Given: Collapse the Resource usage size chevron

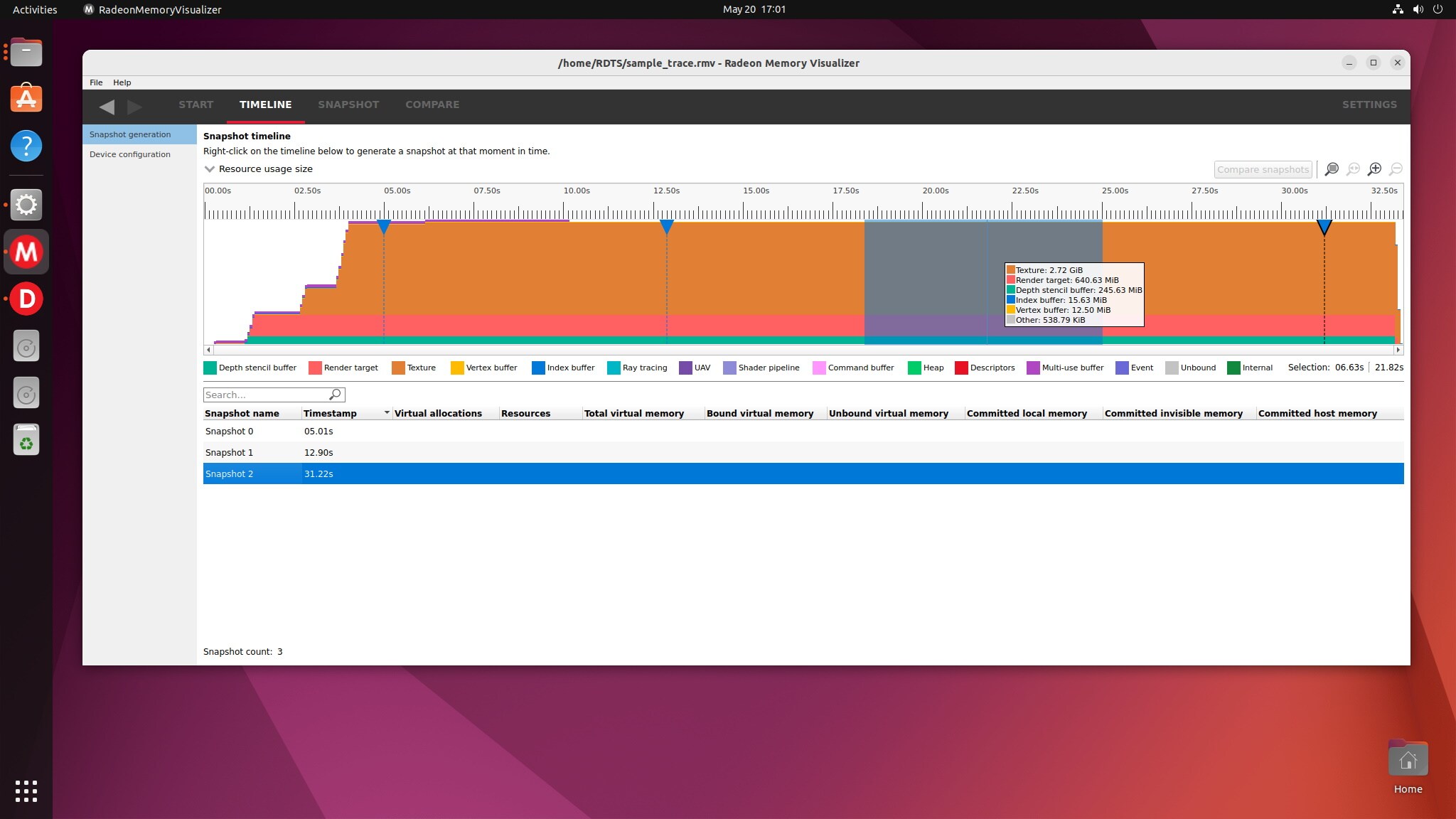Looking at the screenshot, I should click(210, 169).
